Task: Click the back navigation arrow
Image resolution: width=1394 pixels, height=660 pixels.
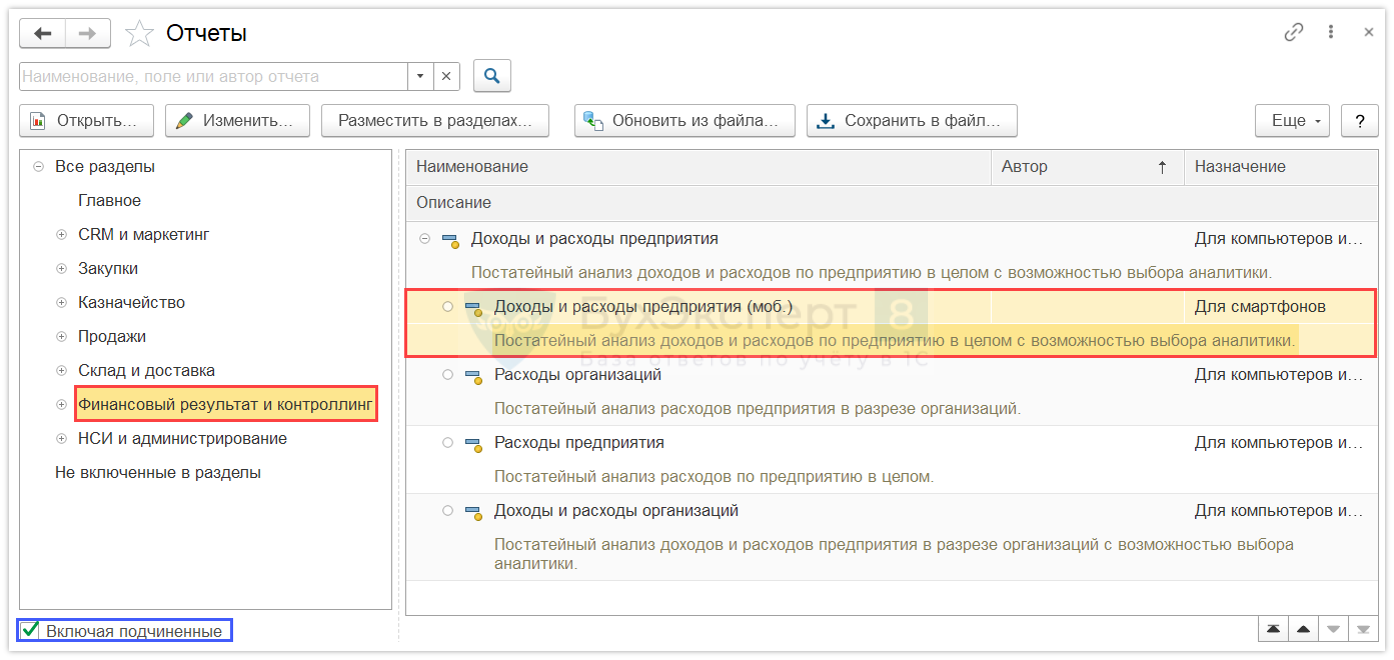Action: (43, 34)
